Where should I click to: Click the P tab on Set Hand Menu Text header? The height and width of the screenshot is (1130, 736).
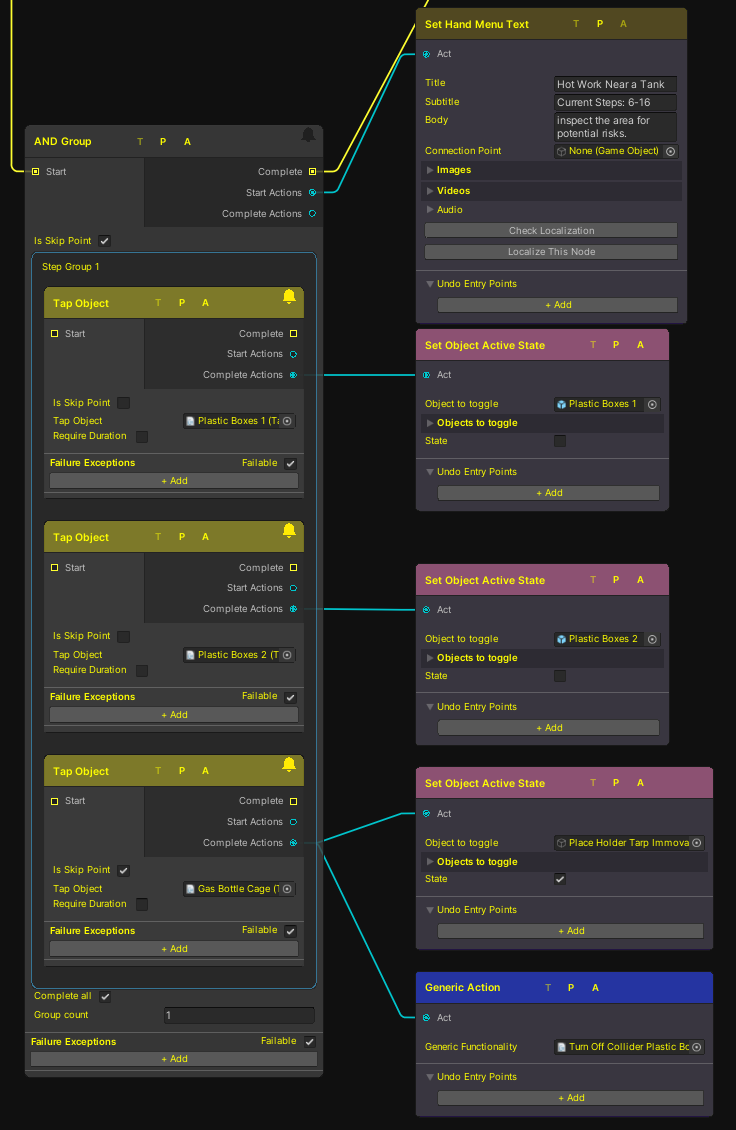[600, 24]
